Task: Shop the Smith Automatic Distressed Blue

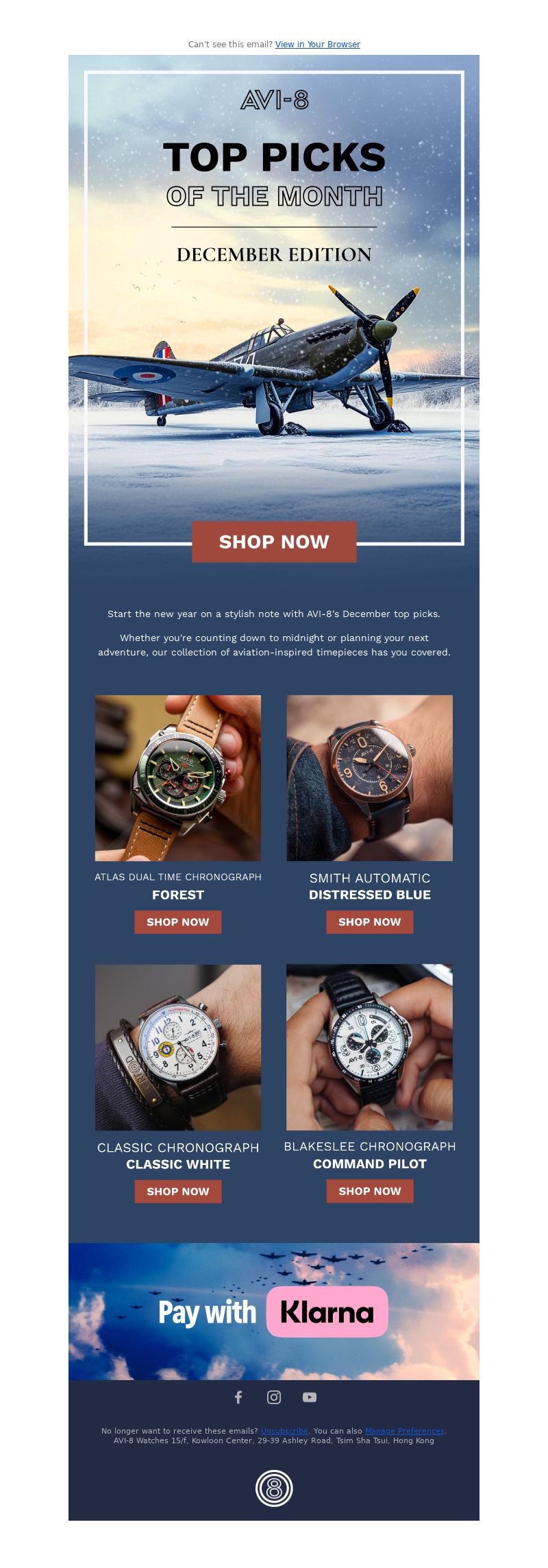Action: (370, 922)
